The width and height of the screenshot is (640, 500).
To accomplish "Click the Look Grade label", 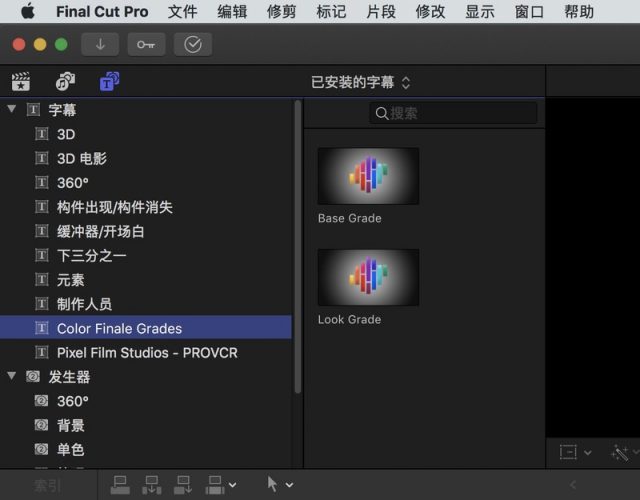I will 349,320.
